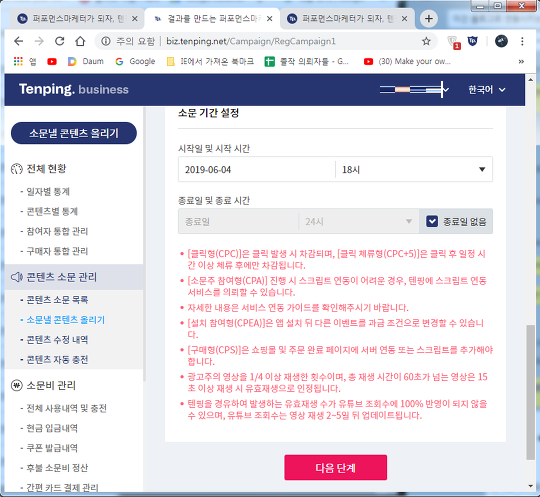Open the Apps grid bookmark icon
Viewport: 540px width, 497px height.
pyautogui.click(x=18, y=61)
